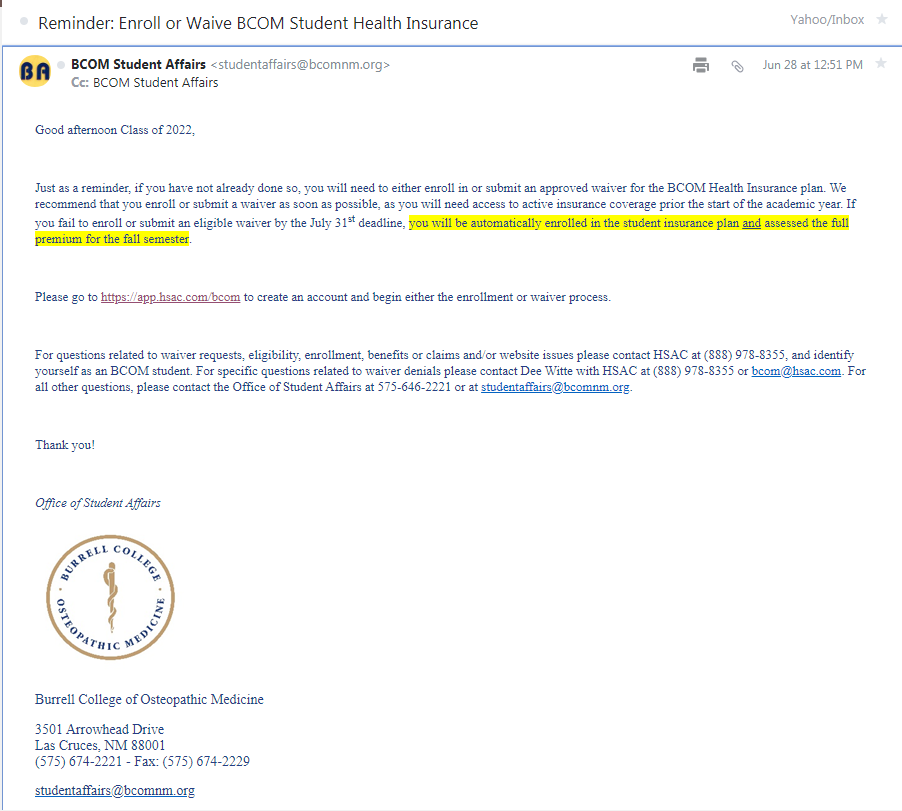Click 'Good afternoon Class of 2022,' greeting
The height and width of the screenshot is (811, 902).
(115, 130)
